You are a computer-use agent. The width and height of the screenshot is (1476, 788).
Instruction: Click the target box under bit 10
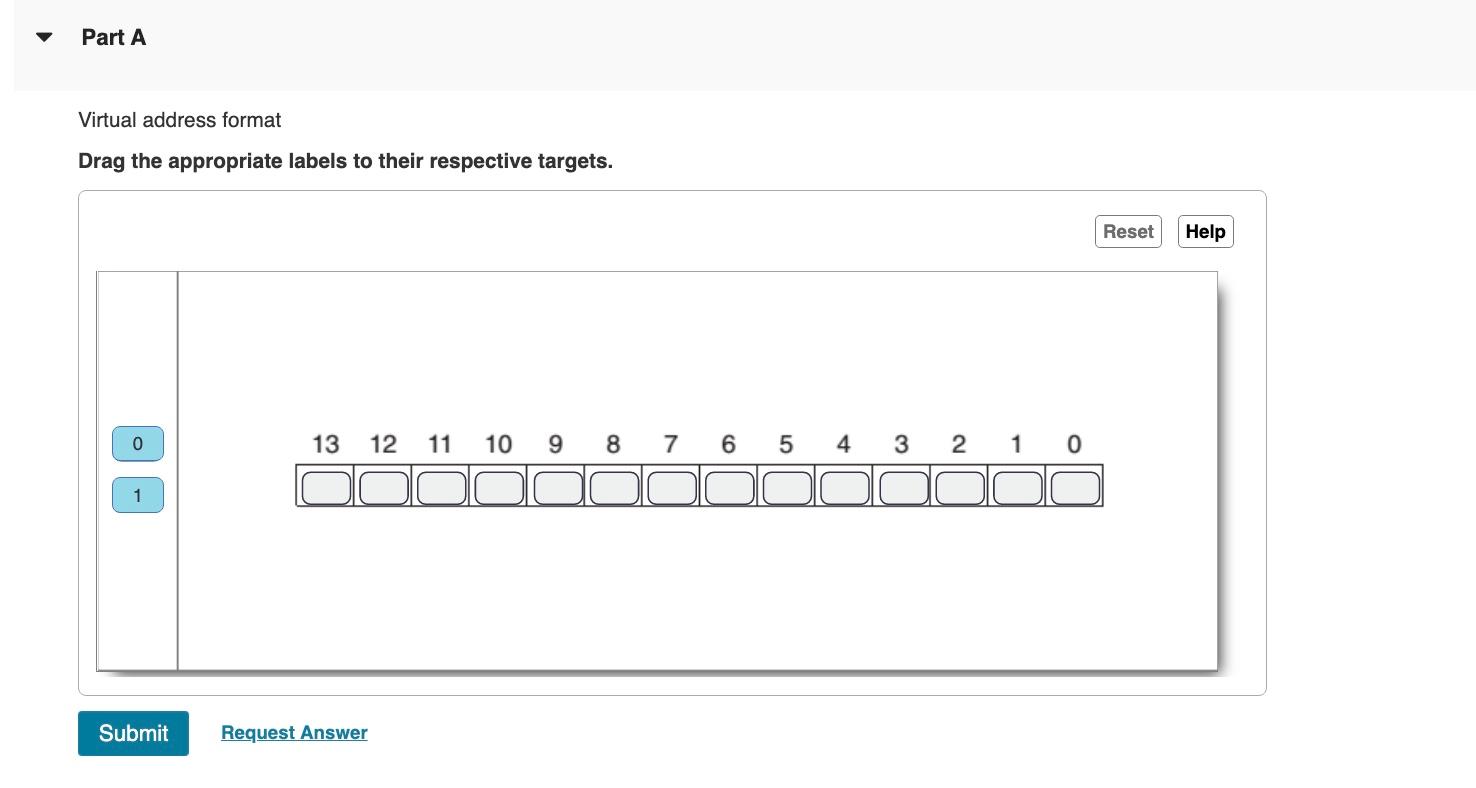tap(499, 488)
